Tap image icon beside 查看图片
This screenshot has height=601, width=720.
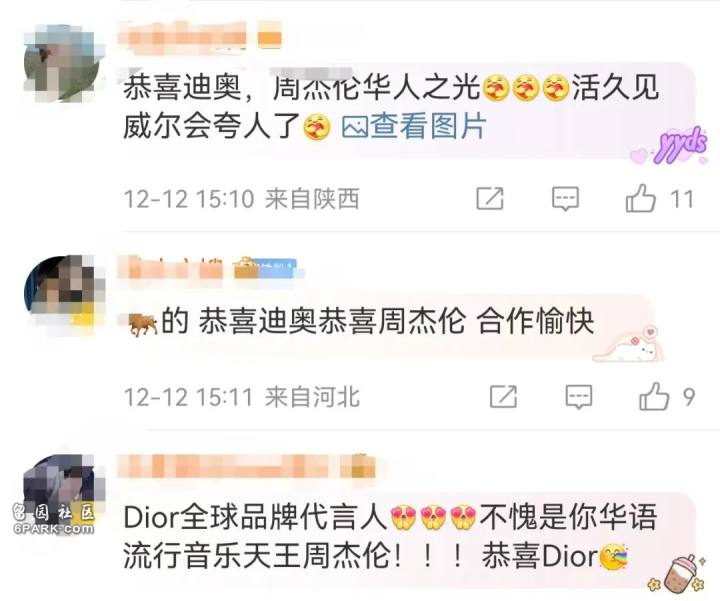coord(354,126)
